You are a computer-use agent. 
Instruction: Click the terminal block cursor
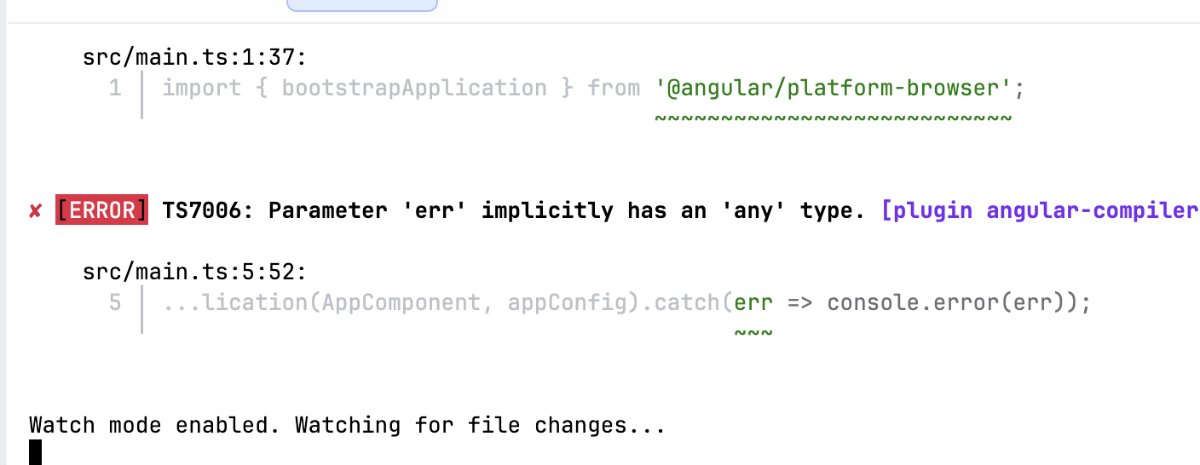[36, 452]
